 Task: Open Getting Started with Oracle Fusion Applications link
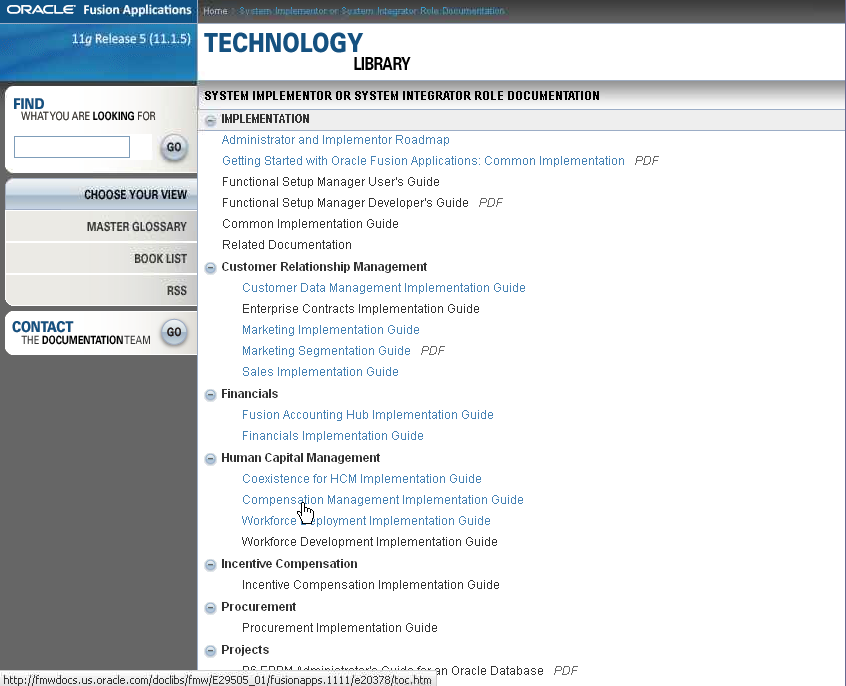pyautogui.click(x=423, y=161)
